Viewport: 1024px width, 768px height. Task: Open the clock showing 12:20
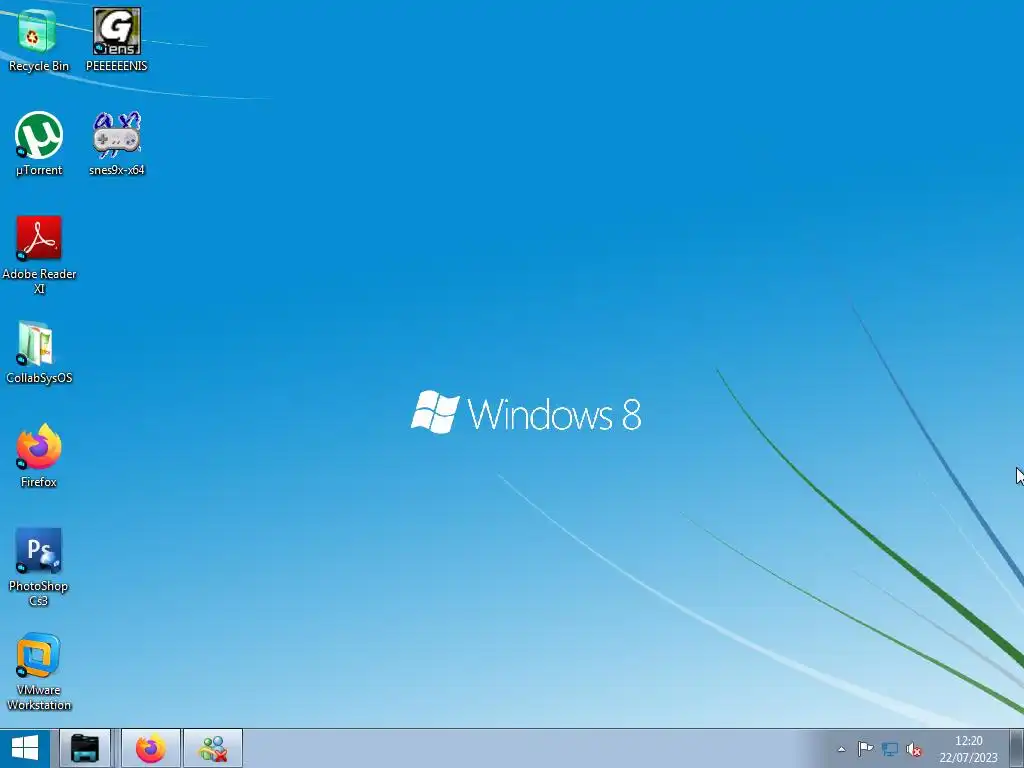pos(968,748)
